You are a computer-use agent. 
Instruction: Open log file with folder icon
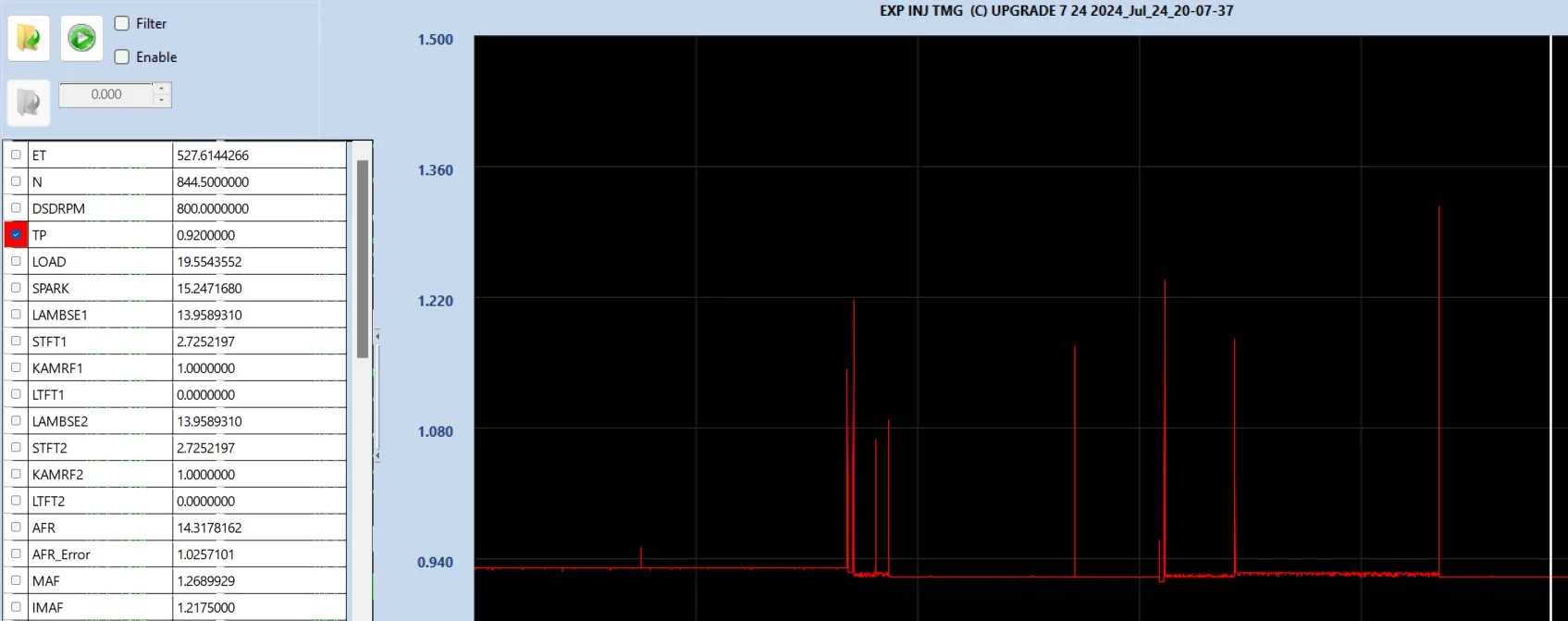click(29, 38)
